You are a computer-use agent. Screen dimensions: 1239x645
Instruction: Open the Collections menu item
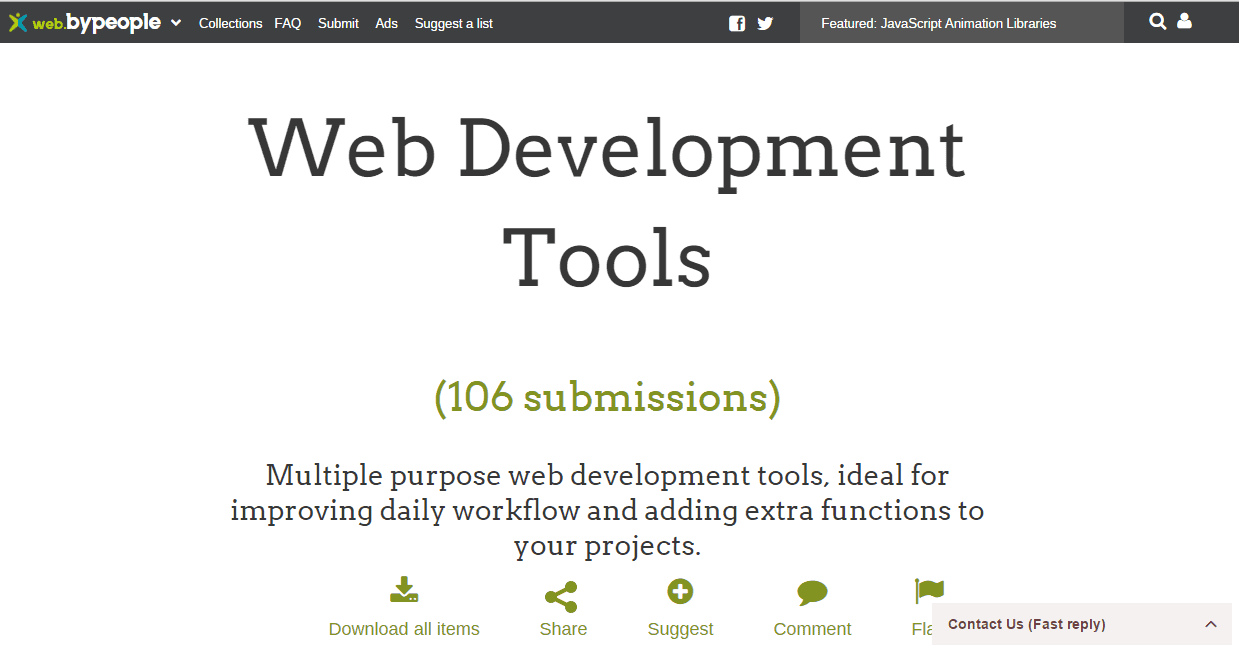[x=230, y=23]
